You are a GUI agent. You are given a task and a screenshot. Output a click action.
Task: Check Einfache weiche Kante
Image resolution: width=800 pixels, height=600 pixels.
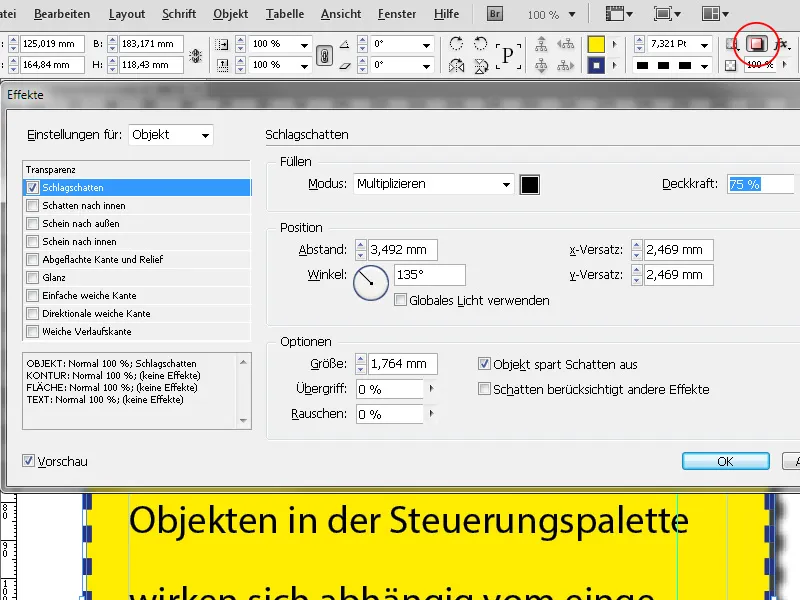[33, 295]
